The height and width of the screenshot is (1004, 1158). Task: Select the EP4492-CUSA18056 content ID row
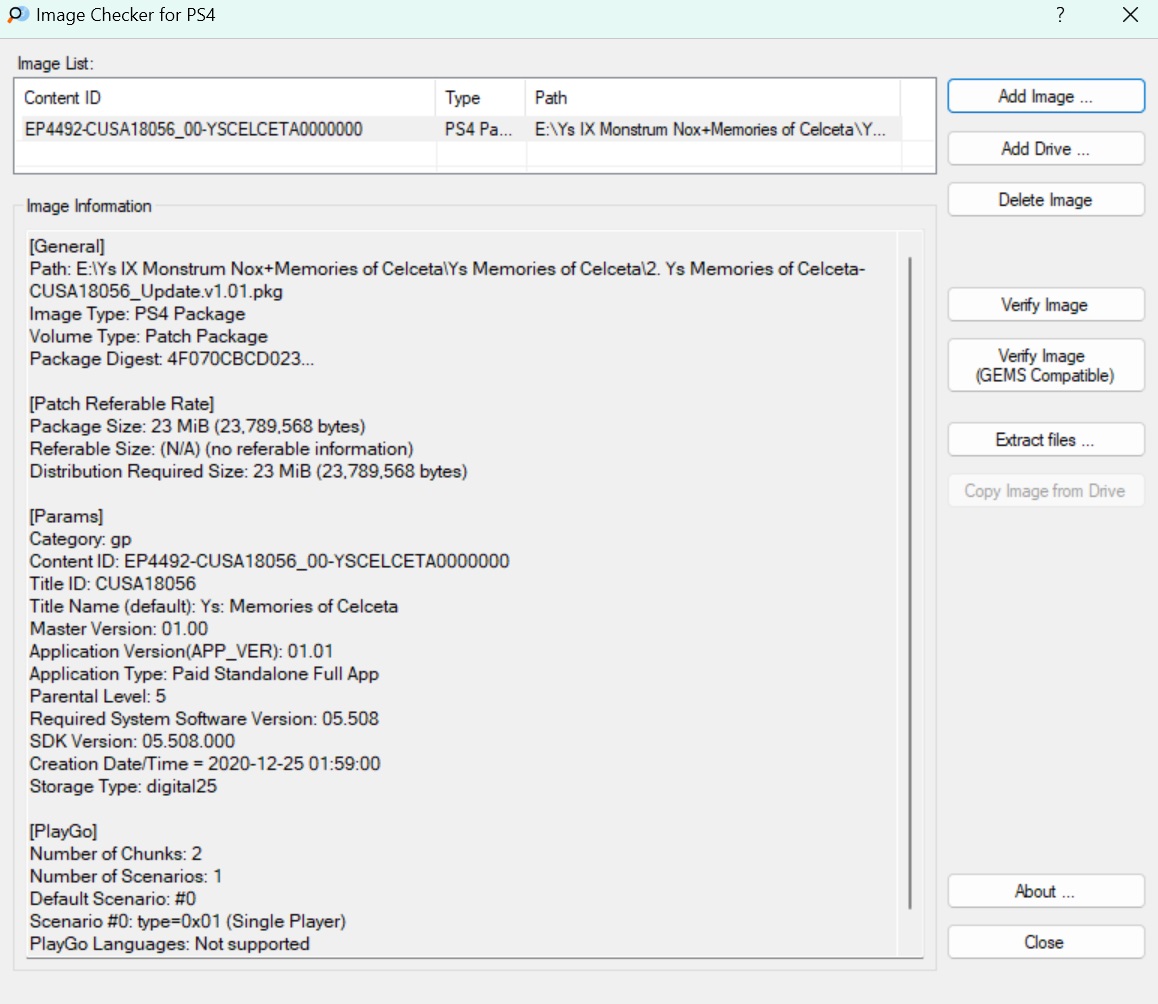point(193,129)
